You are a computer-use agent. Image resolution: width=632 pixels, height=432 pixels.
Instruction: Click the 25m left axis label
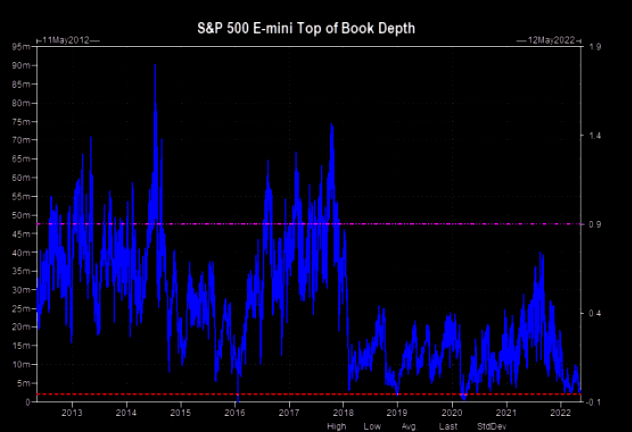point(21,309)
